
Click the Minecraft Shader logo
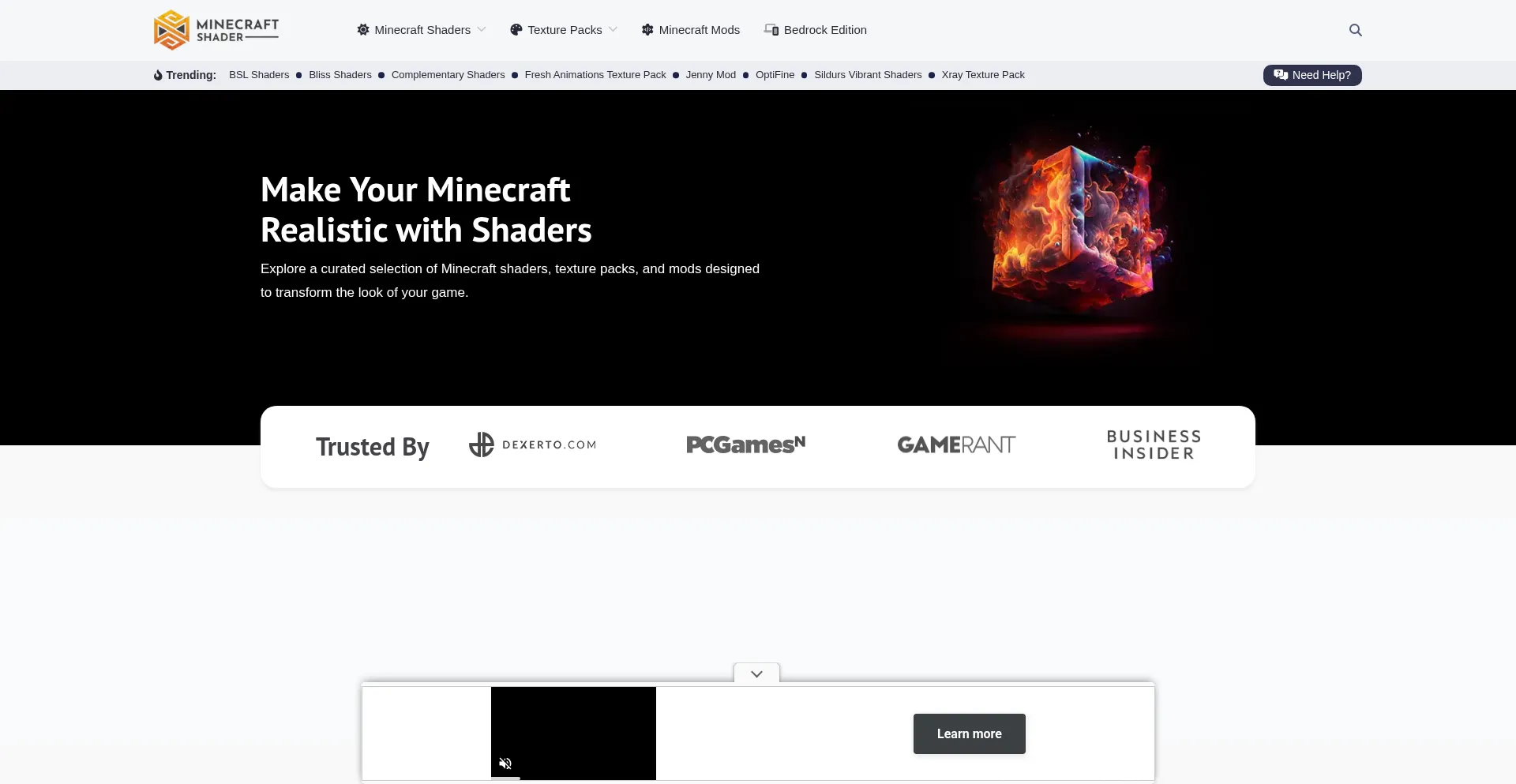coord(216,30)
